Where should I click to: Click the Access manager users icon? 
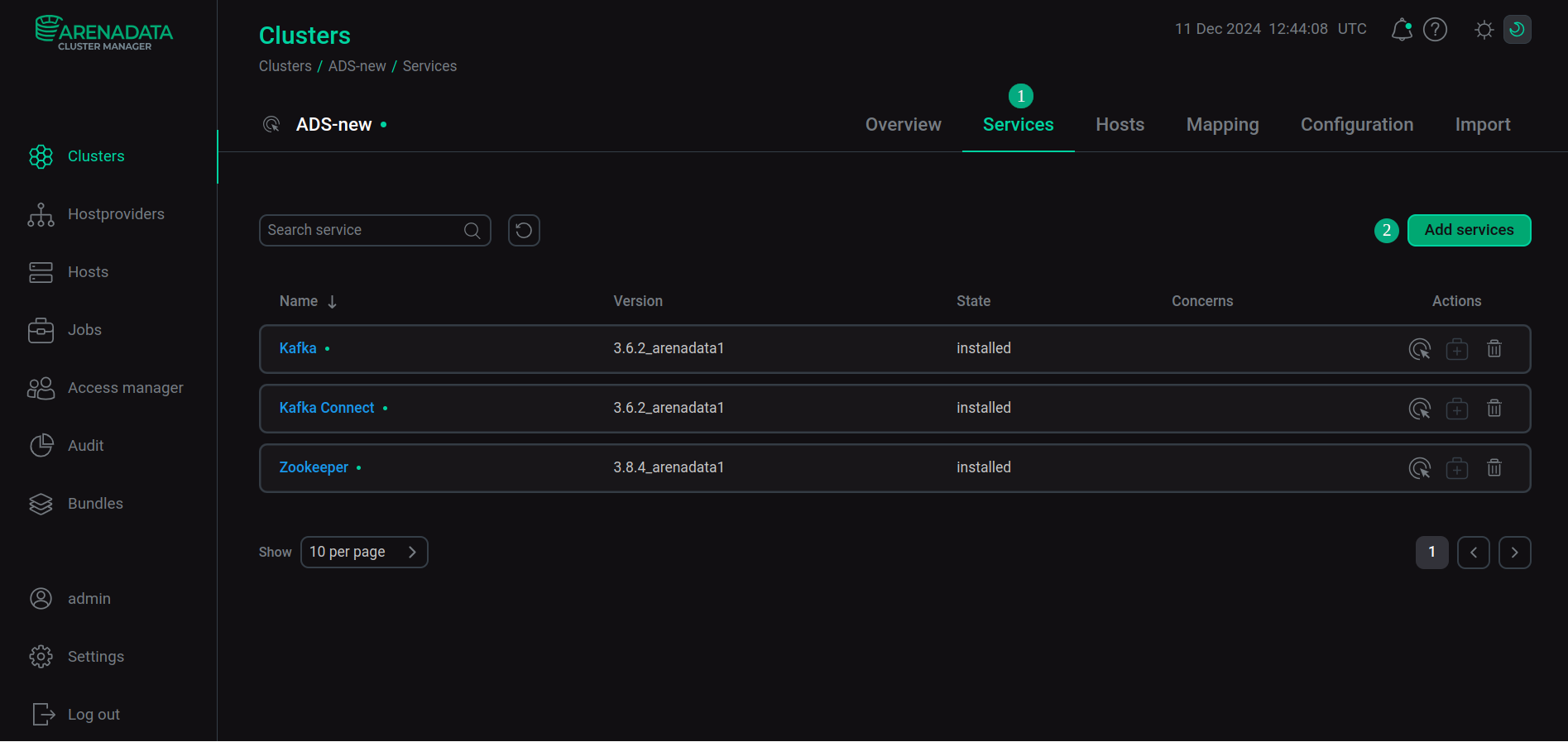[41, 388]
